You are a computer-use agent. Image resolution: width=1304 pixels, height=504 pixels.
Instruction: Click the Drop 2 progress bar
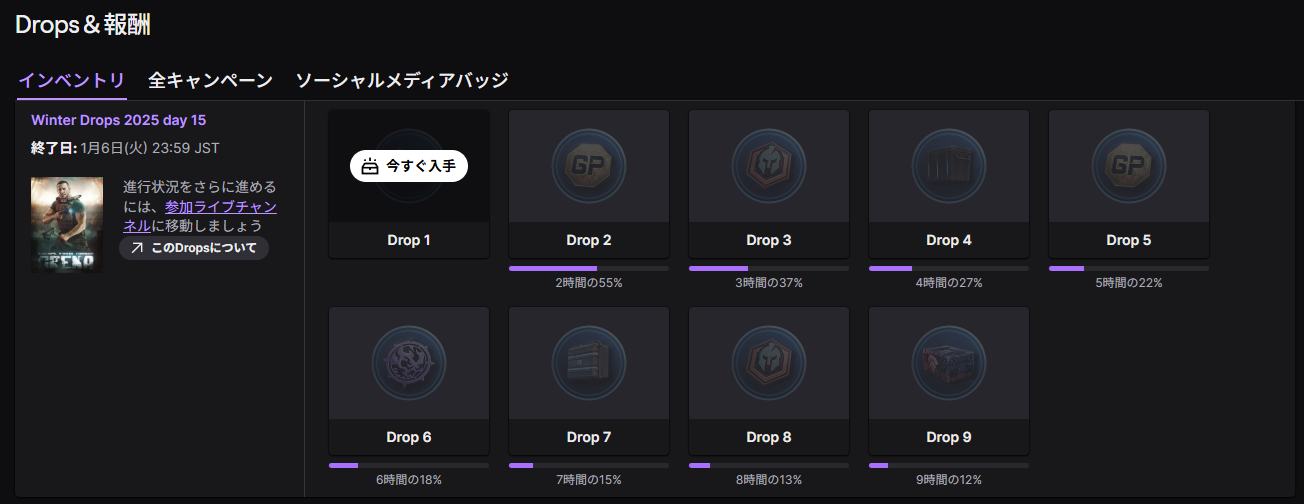click(588, 268)
